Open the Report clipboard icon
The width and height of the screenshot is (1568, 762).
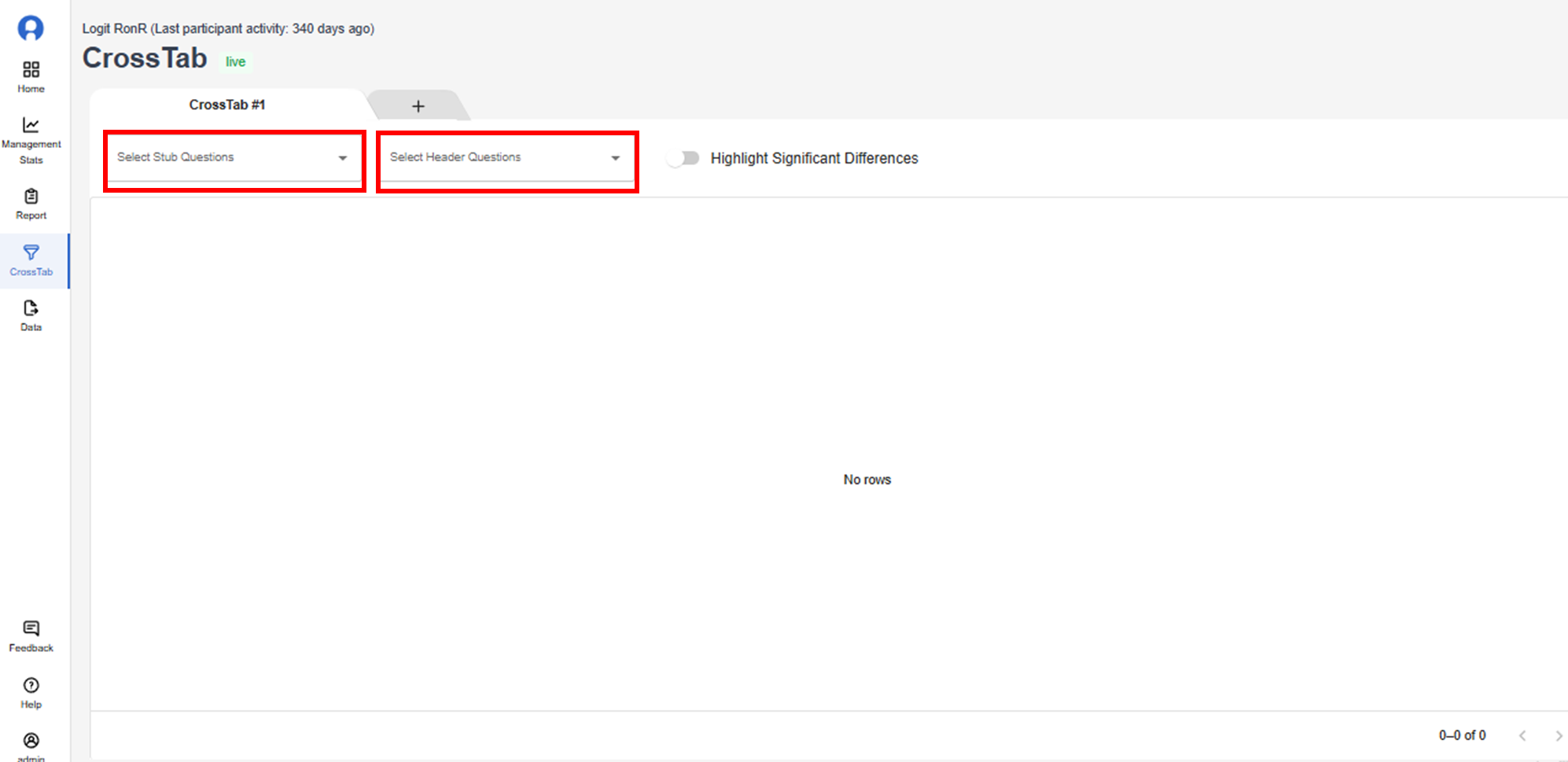pos(31,197)
